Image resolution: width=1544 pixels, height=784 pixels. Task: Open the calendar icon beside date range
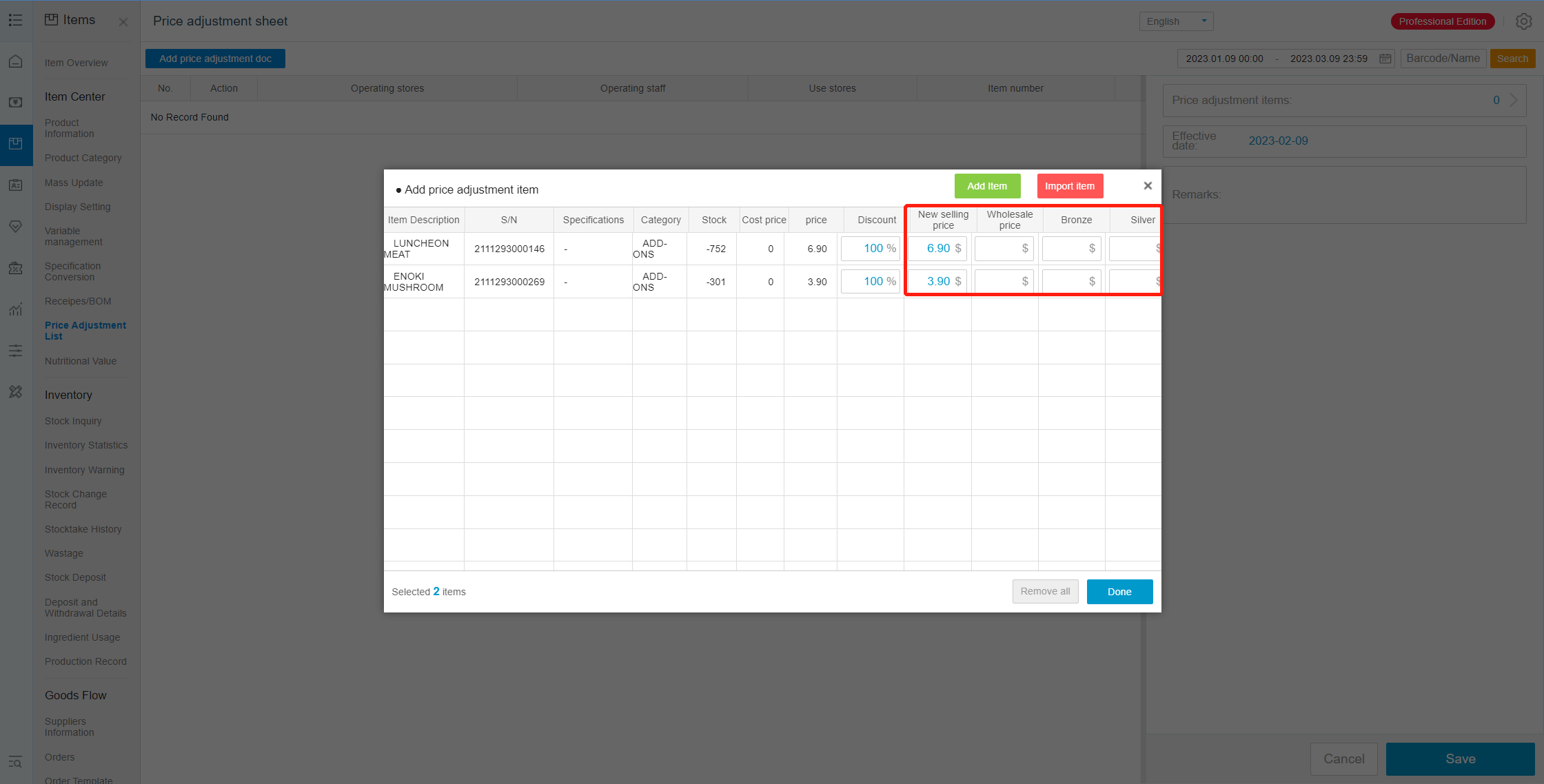click(1385, 59)
